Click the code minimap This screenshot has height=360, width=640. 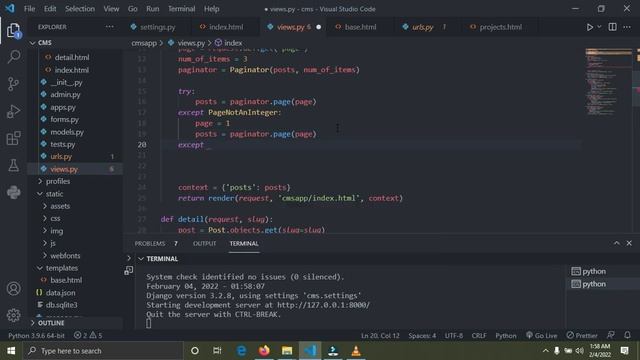click(608, 82)
